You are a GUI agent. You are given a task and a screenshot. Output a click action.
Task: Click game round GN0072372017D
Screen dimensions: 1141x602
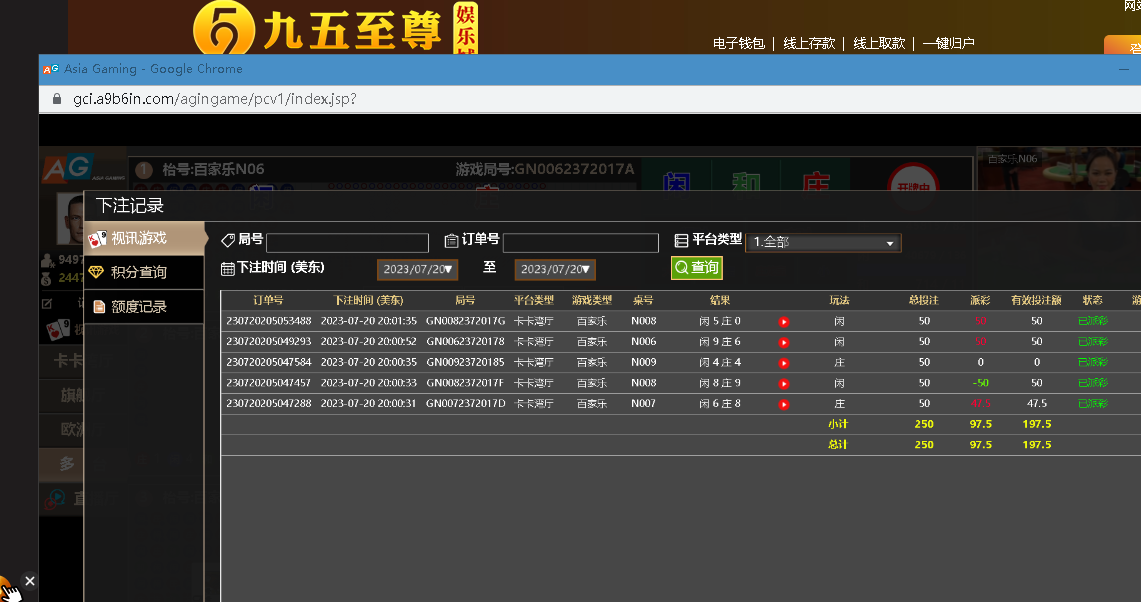[465, 403]
